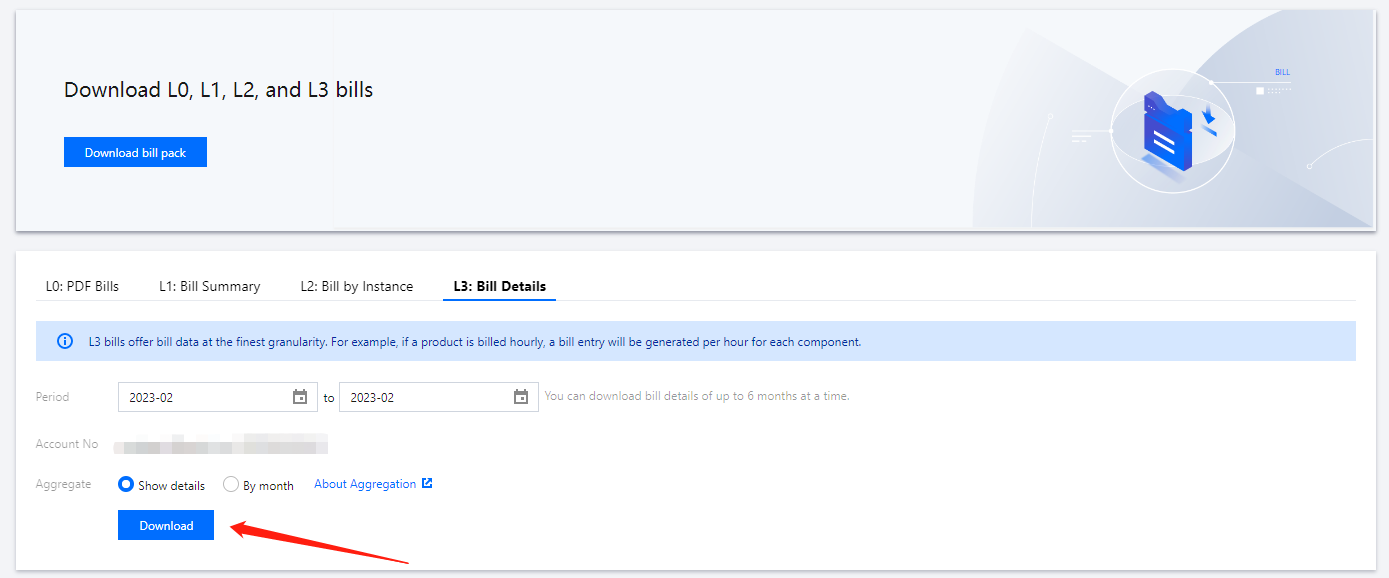
Task: Open the start period calendar icon
Action: click(x=300, y=397)
